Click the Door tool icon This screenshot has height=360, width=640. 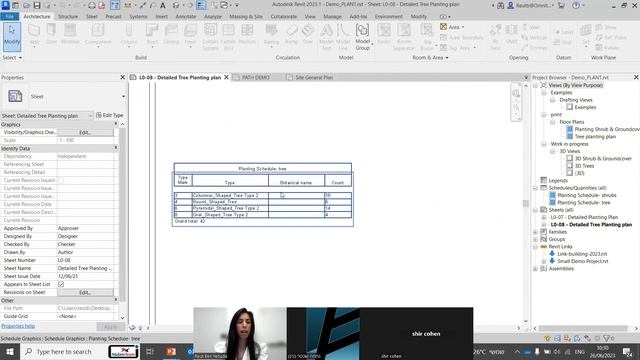point(51,30)
